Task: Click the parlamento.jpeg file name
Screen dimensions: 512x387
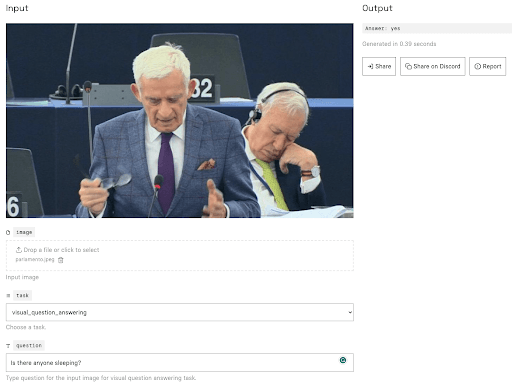Action: tap(35, 259)
